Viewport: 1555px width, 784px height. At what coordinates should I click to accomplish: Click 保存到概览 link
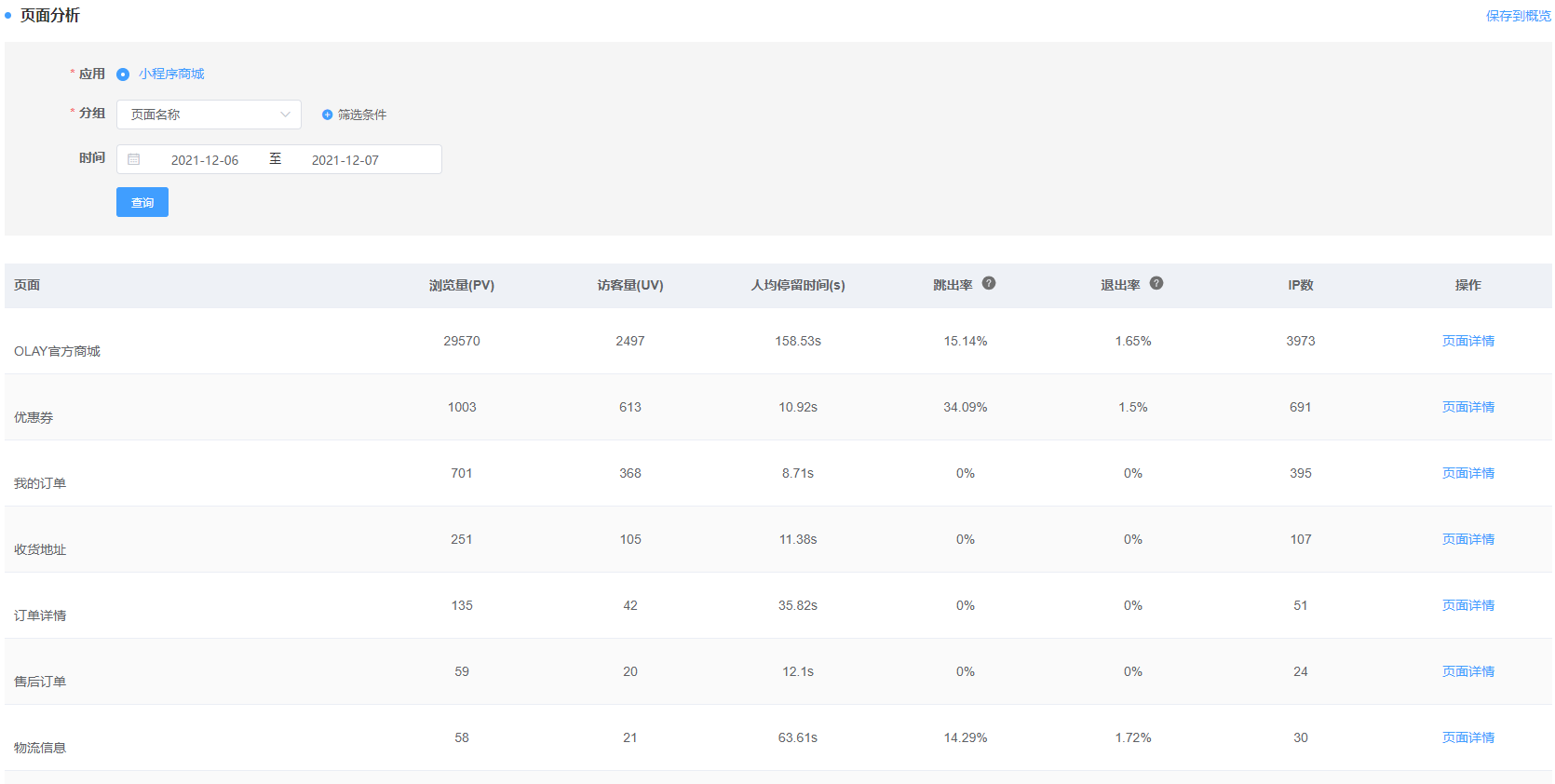[x=1518, y=16]
